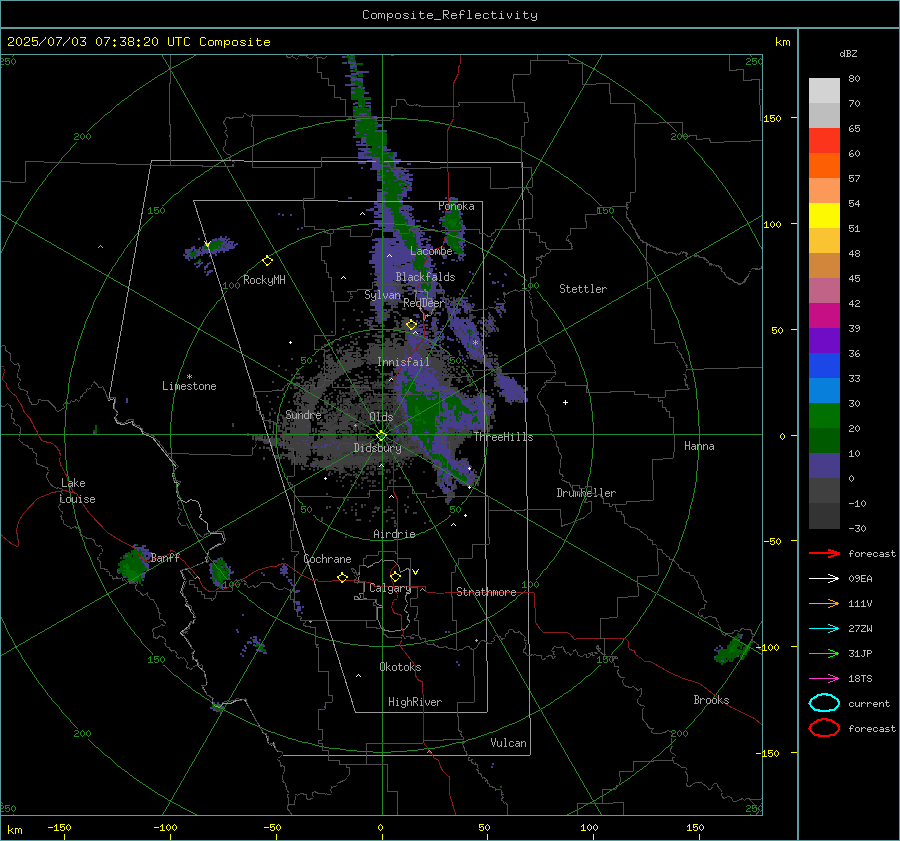Image resolution: width=900 pixels, height=841 pixels.
Task: Click the cyan current oval icon
Action: coord(824,703)
